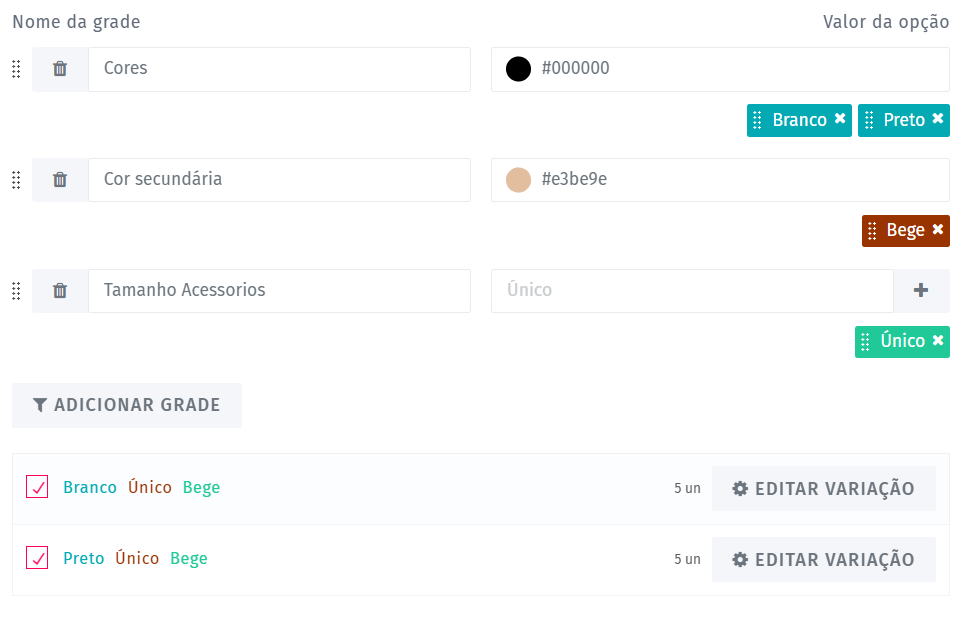964x620 pixels.
Task: Remove the Branco option tag
Action: [x=840, y=119]
